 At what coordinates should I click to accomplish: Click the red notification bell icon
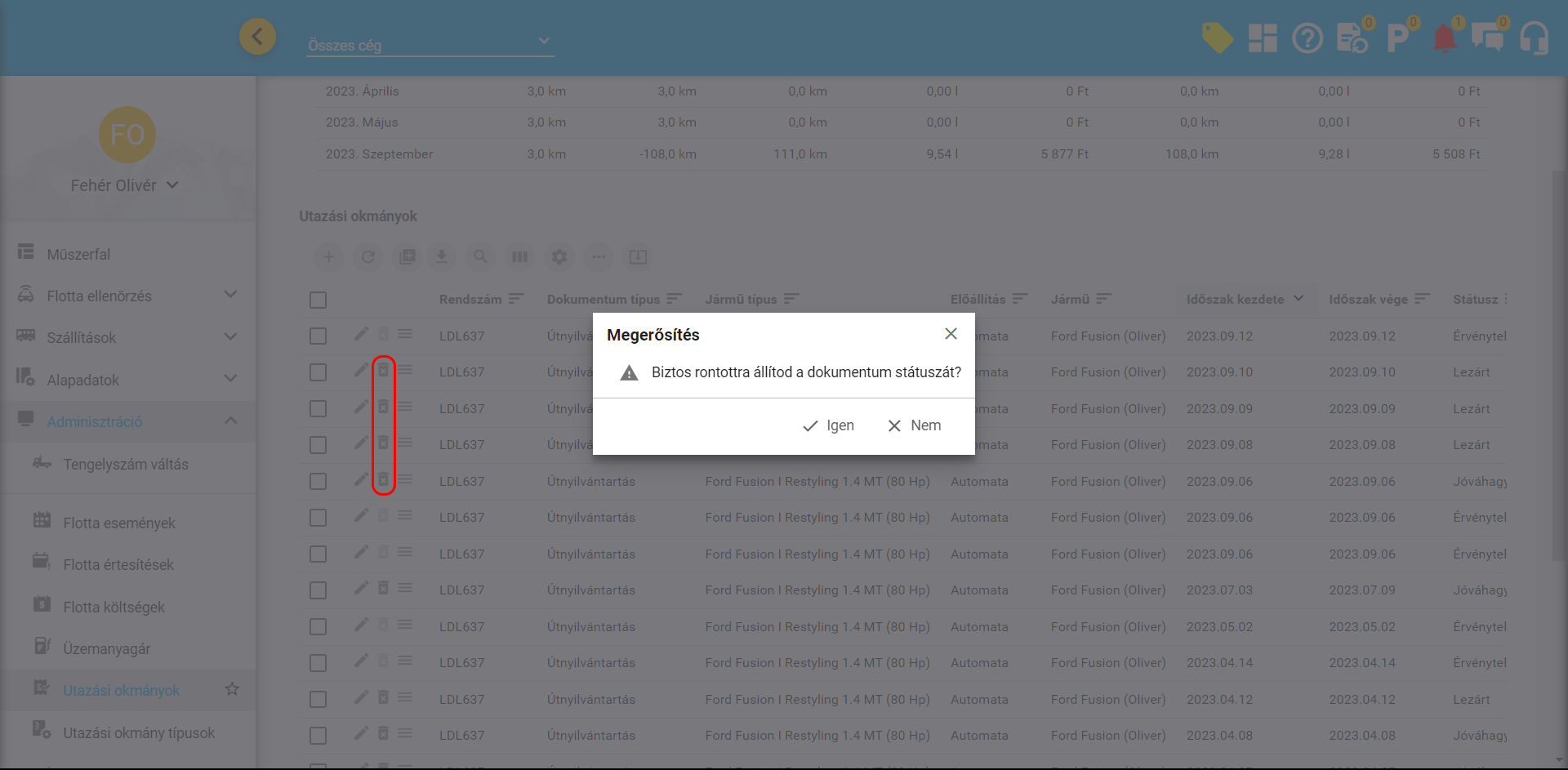click(x=1444, y=38)
